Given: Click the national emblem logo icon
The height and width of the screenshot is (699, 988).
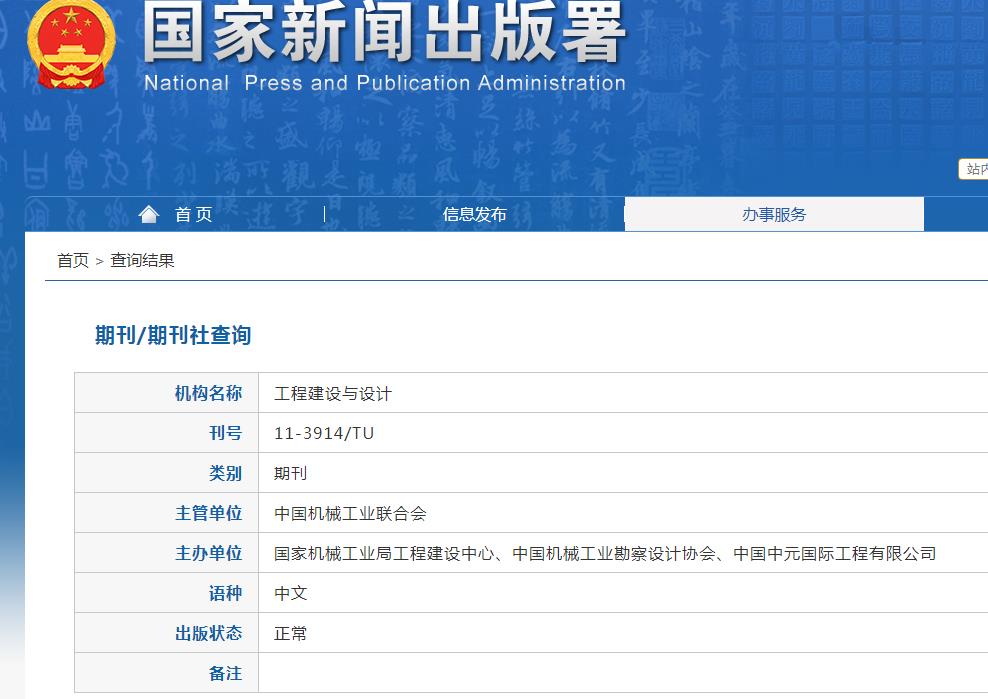Looking at the screenshot, I should 70,45.
